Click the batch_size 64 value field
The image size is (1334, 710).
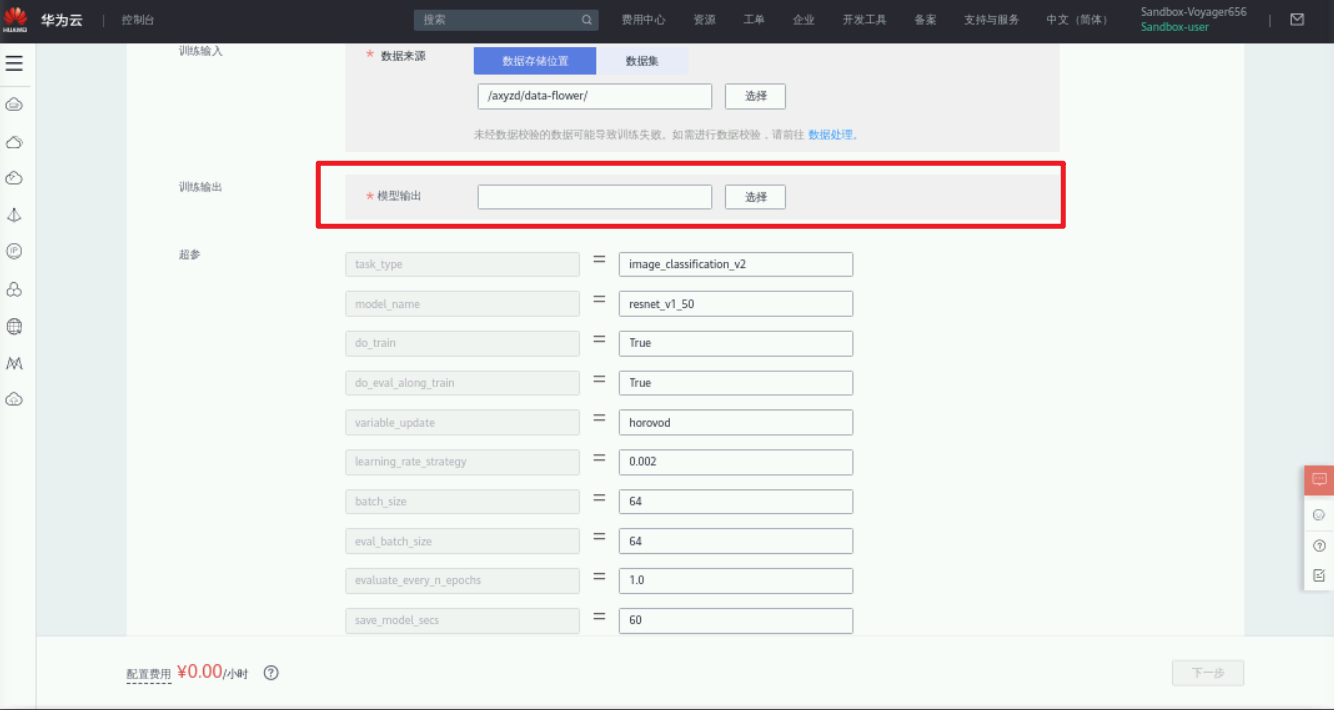point(736,502)
